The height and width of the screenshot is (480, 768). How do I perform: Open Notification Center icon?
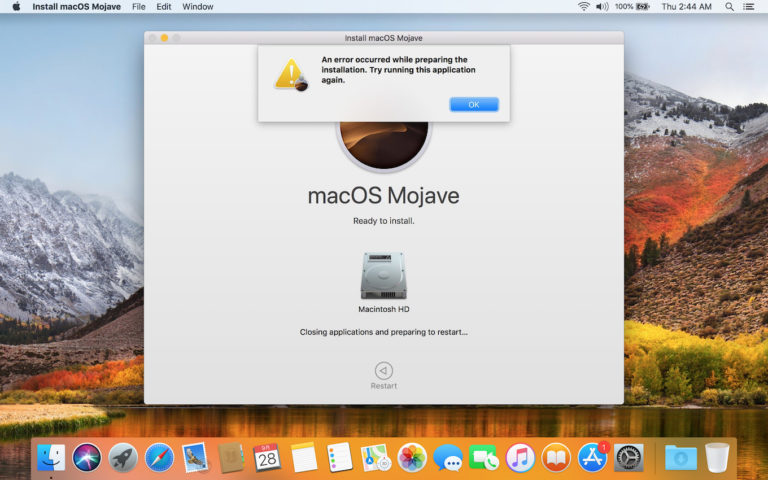coord(753,7)
